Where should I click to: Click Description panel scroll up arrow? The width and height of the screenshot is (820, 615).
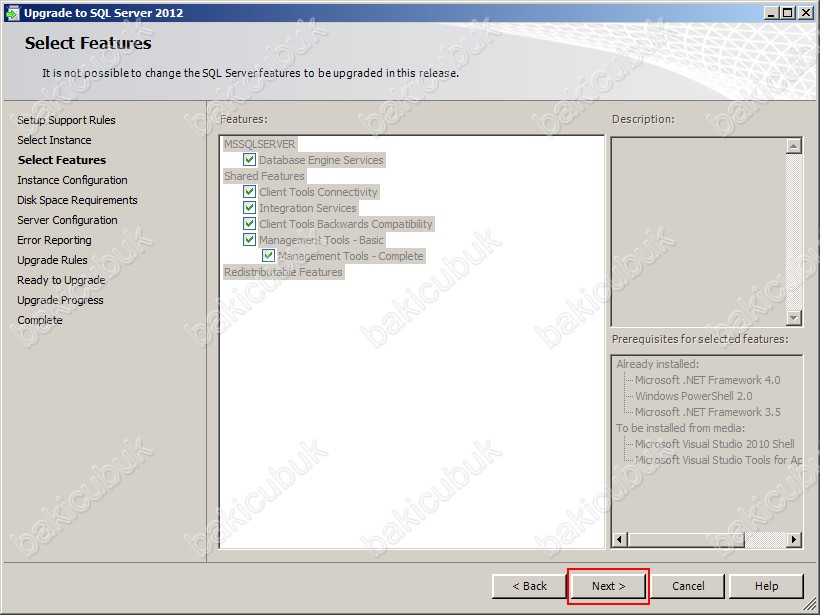point(794,146)
